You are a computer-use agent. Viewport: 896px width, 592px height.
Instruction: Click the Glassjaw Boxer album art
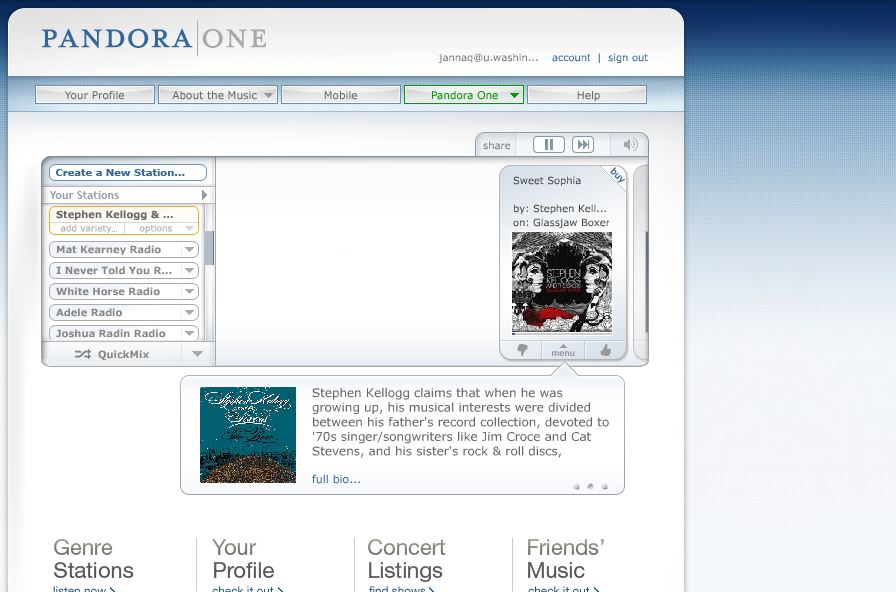coord(562,282)
